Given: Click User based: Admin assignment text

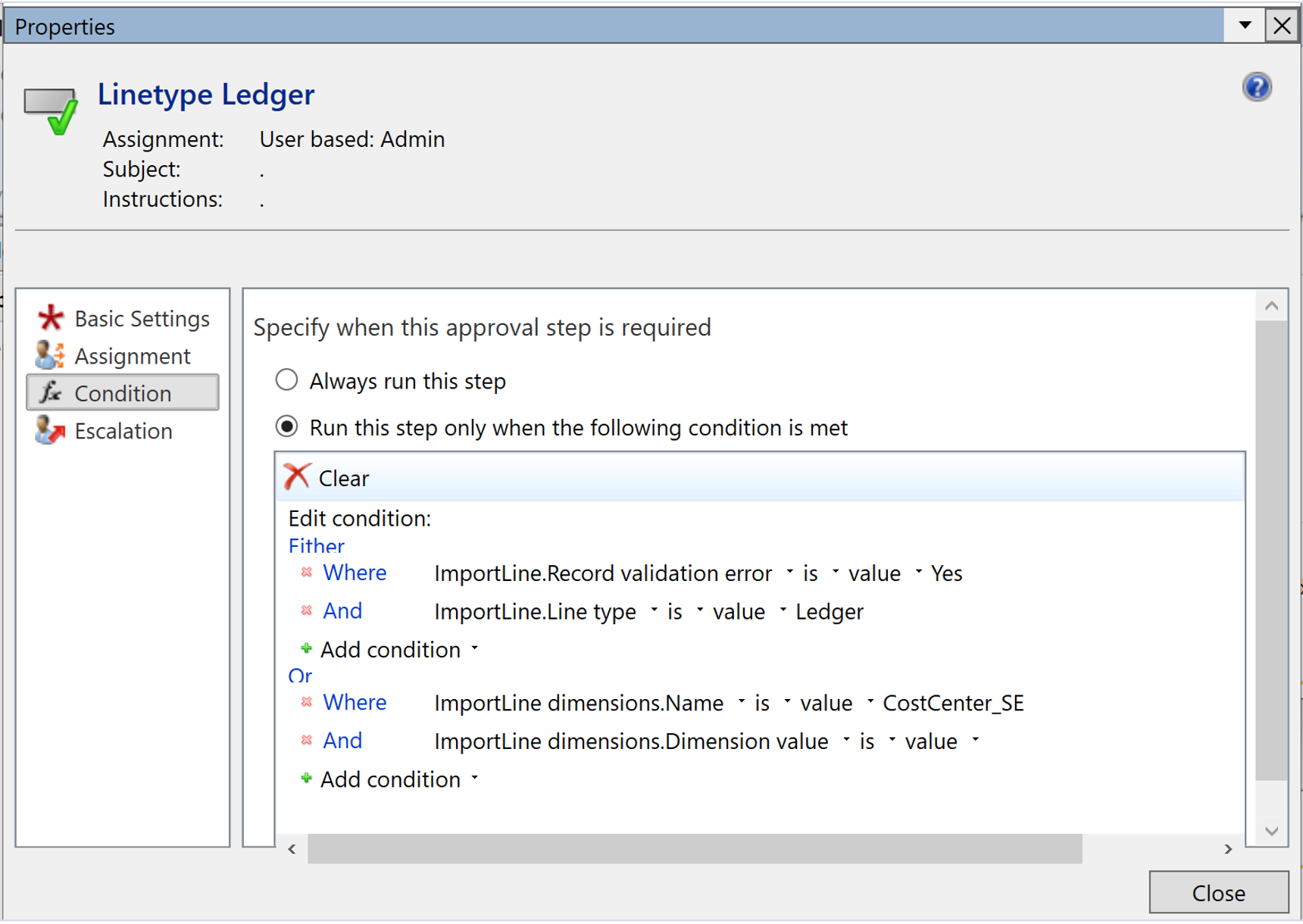Looking at the screenshot, I should 352,139.
